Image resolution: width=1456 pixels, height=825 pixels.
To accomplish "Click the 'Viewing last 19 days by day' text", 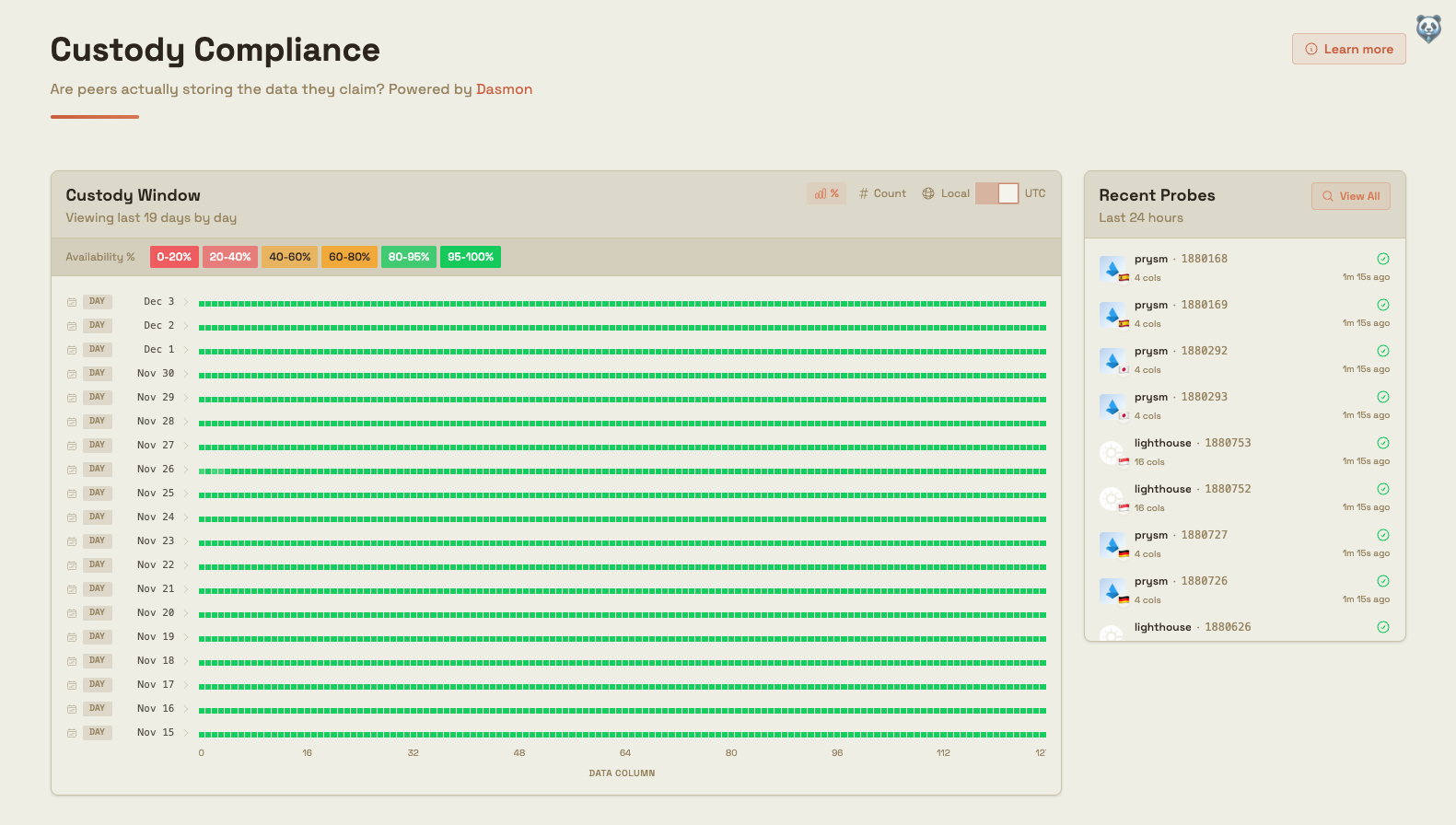I will (151, 218).
